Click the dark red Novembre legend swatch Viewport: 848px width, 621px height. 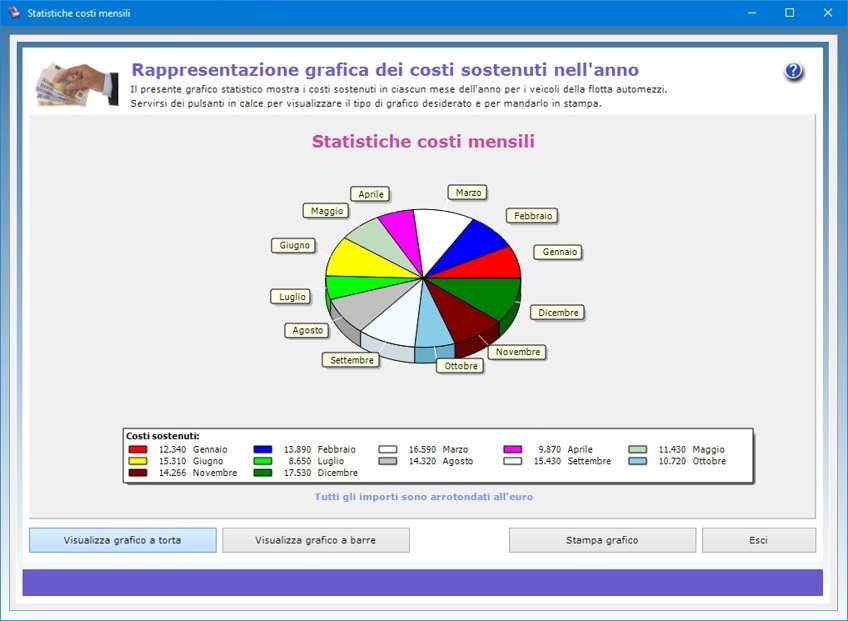tap(138, 473)
